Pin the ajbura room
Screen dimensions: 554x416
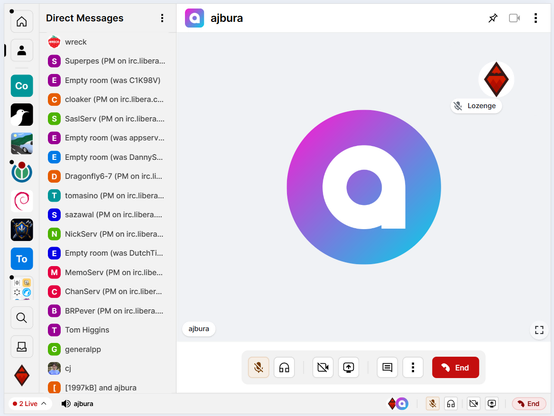493,18
